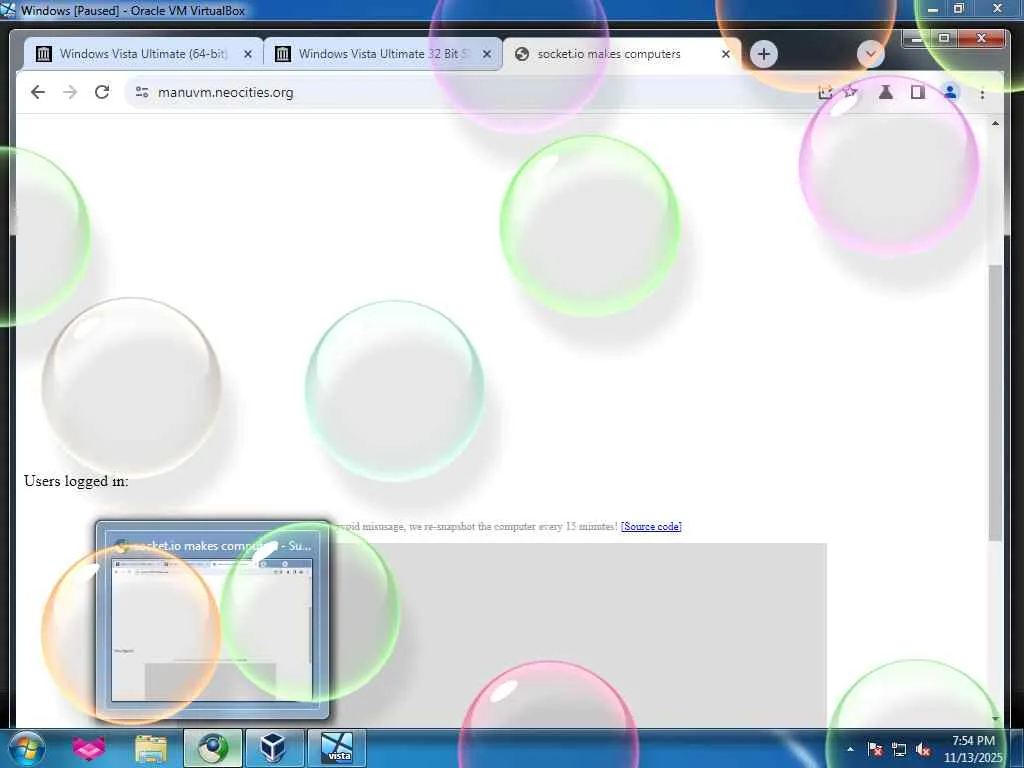The width and height of the screenshot is (1024, 768).
Task: Click the browser taskbar button
Action: click(213, 748)
